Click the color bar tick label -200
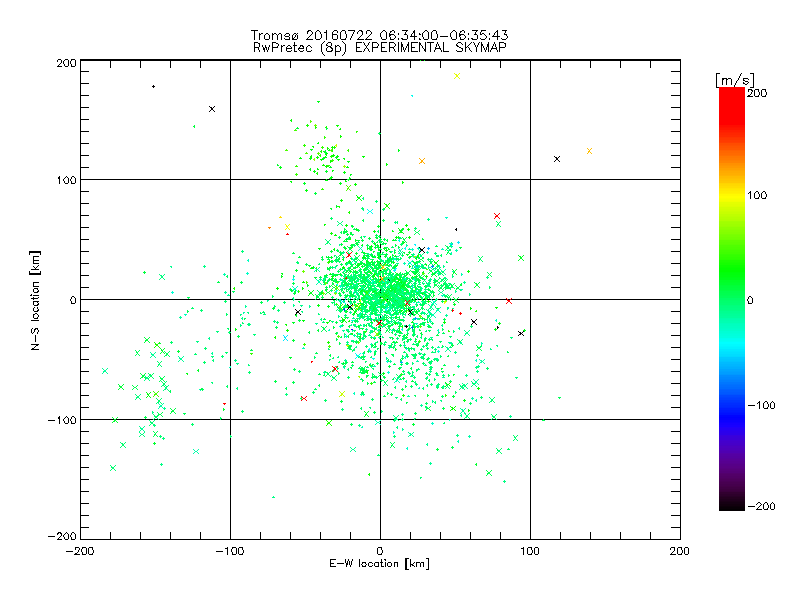The width and height of the screenshot is (800, 600). tap(761, 506)
